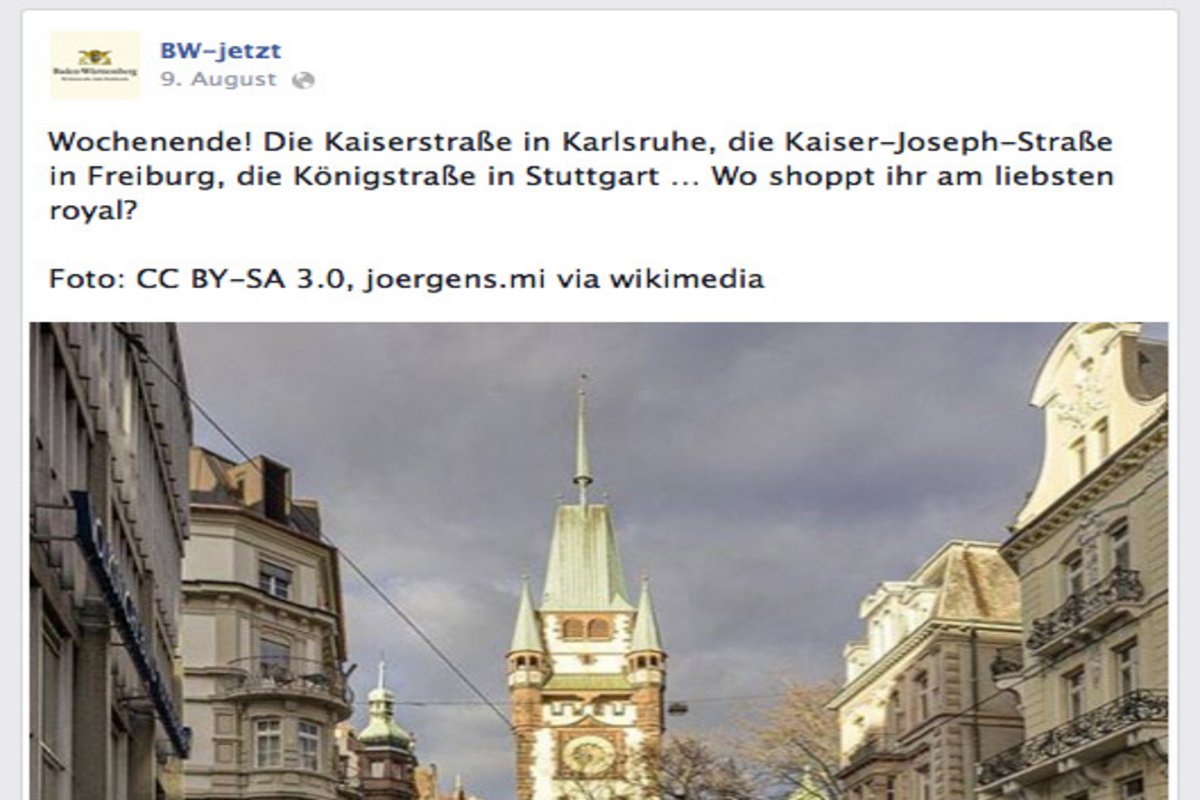Click the Foto credit line text
Image resolution: width=1200 pixels, height=800 pixels.
coord(406,278)
